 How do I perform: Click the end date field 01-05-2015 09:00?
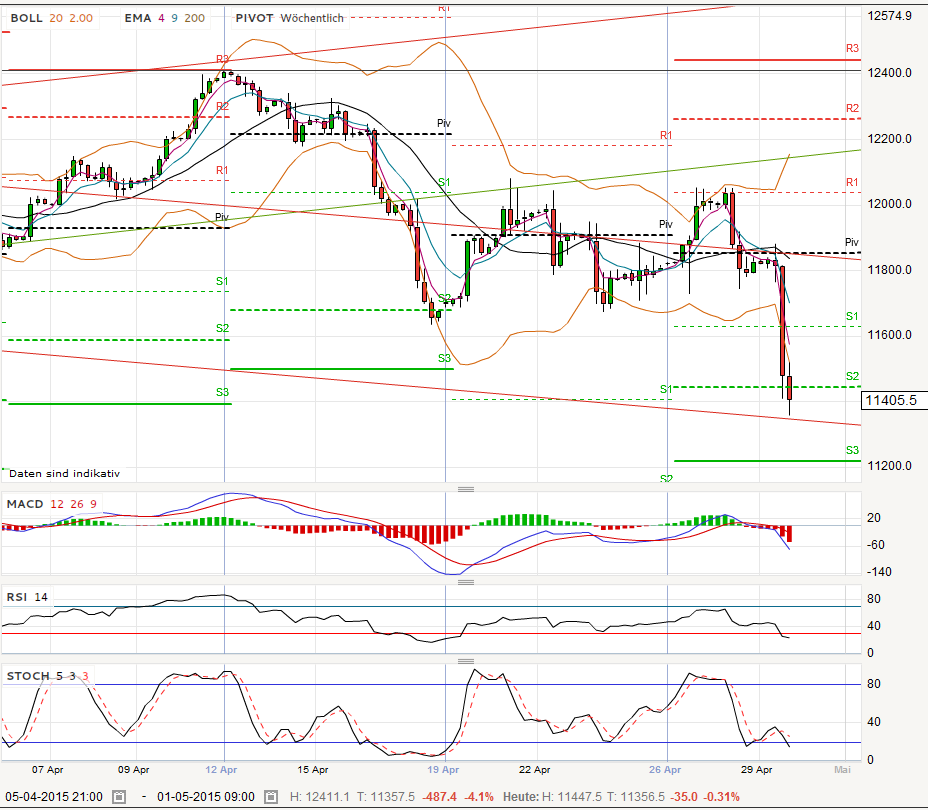(x=205, y=797)
